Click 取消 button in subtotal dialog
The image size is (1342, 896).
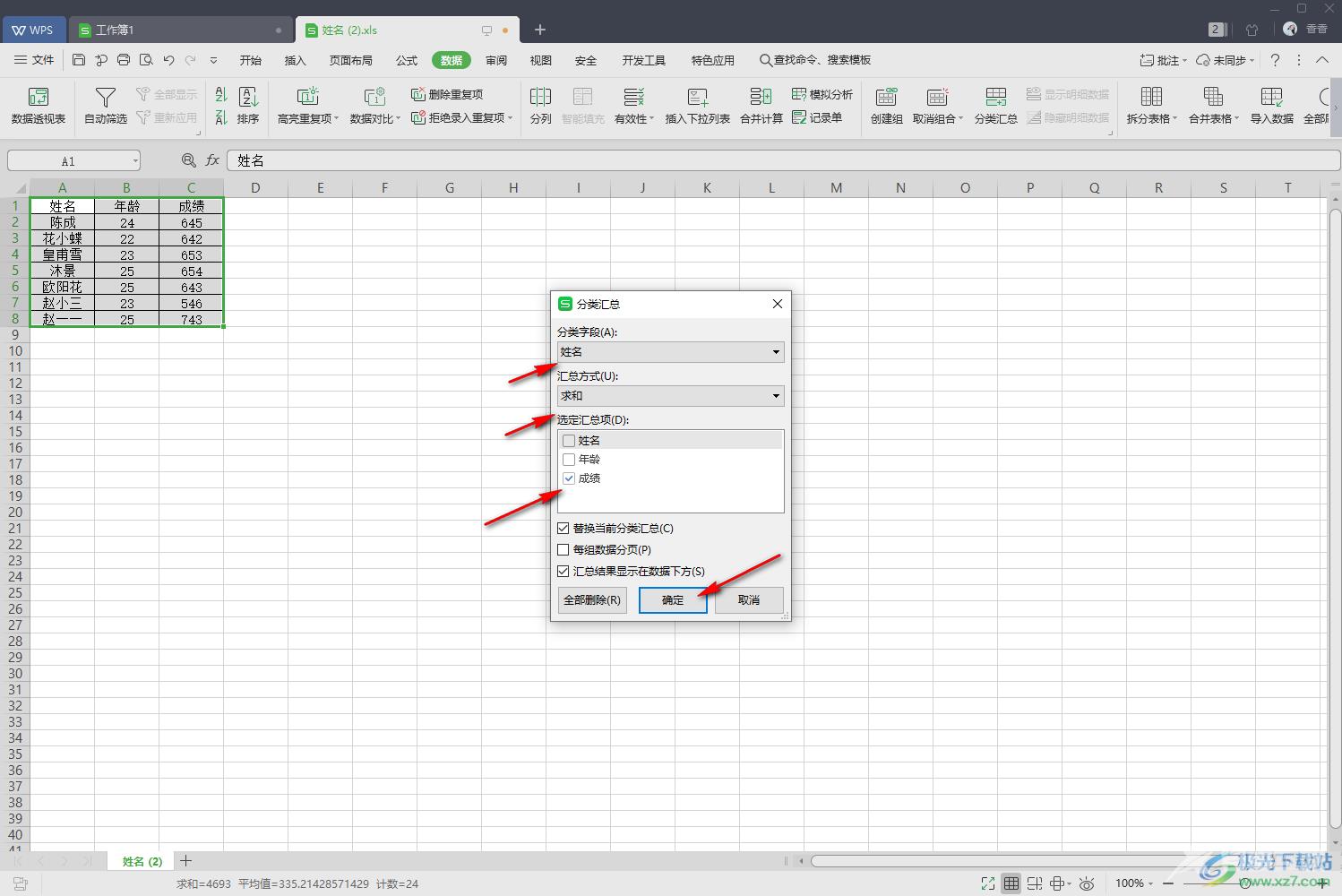click(x=749, y=600)
